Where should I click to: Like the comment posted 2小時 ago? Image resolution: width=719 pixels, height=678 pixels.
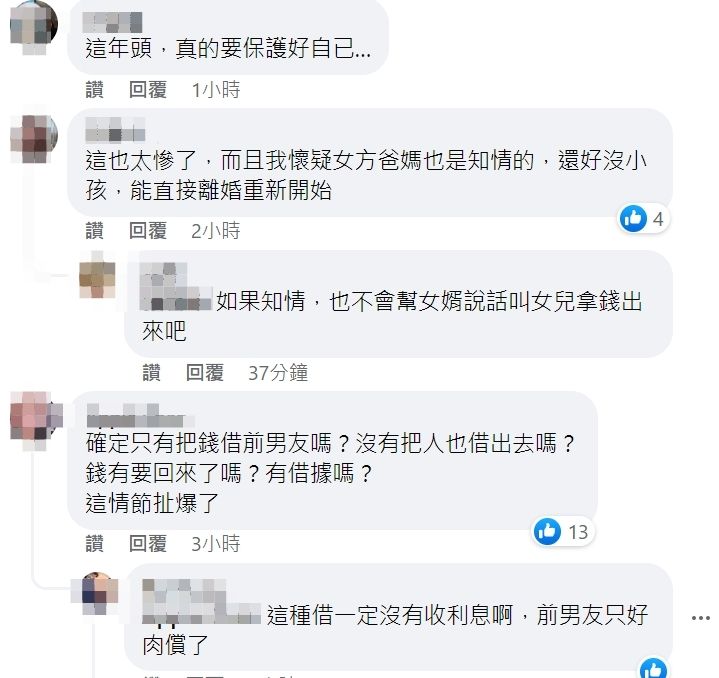click(x=94, y=231)
